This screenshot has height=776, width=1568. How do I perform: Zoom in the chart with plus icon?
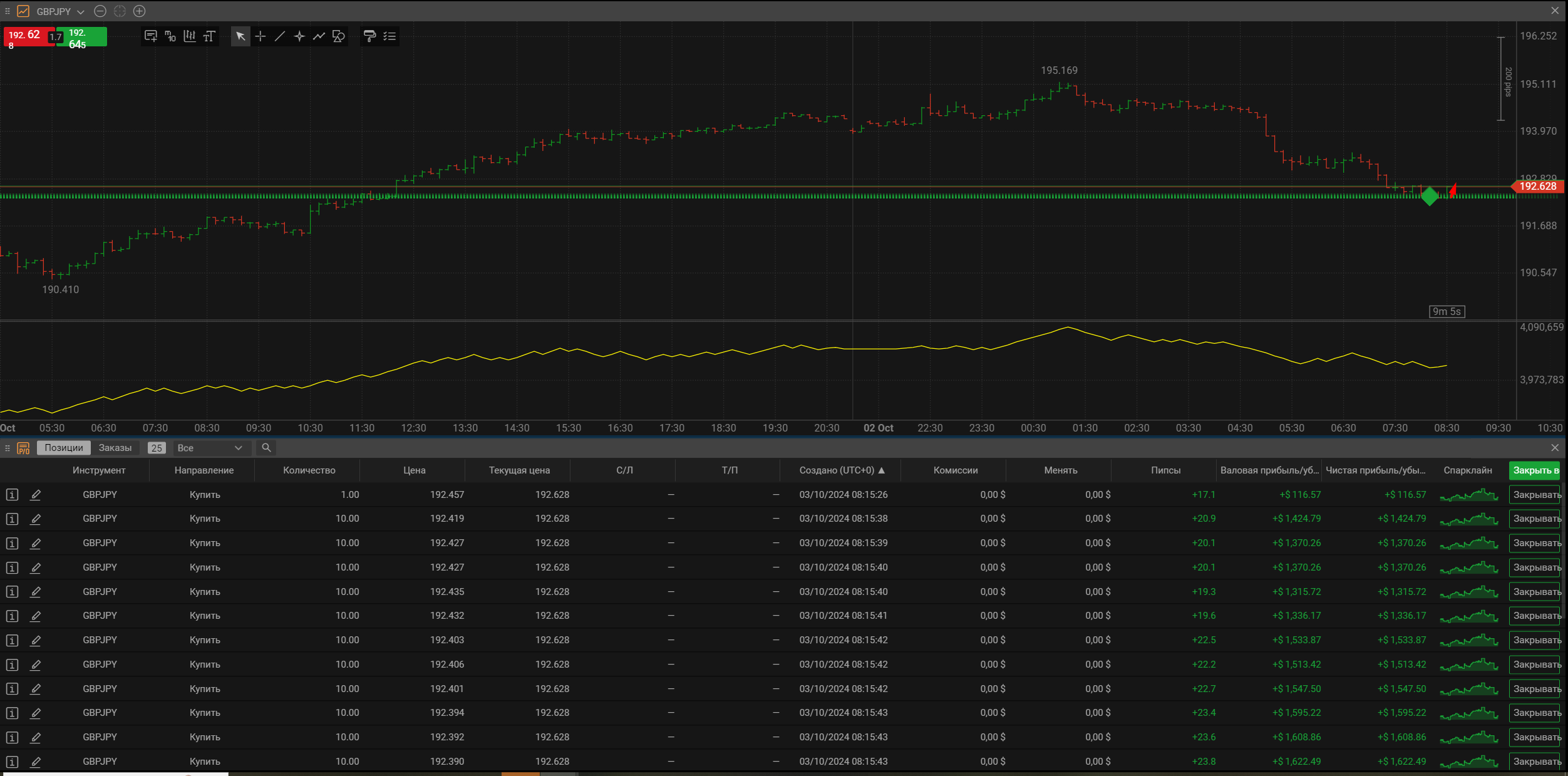click(140, 11)
